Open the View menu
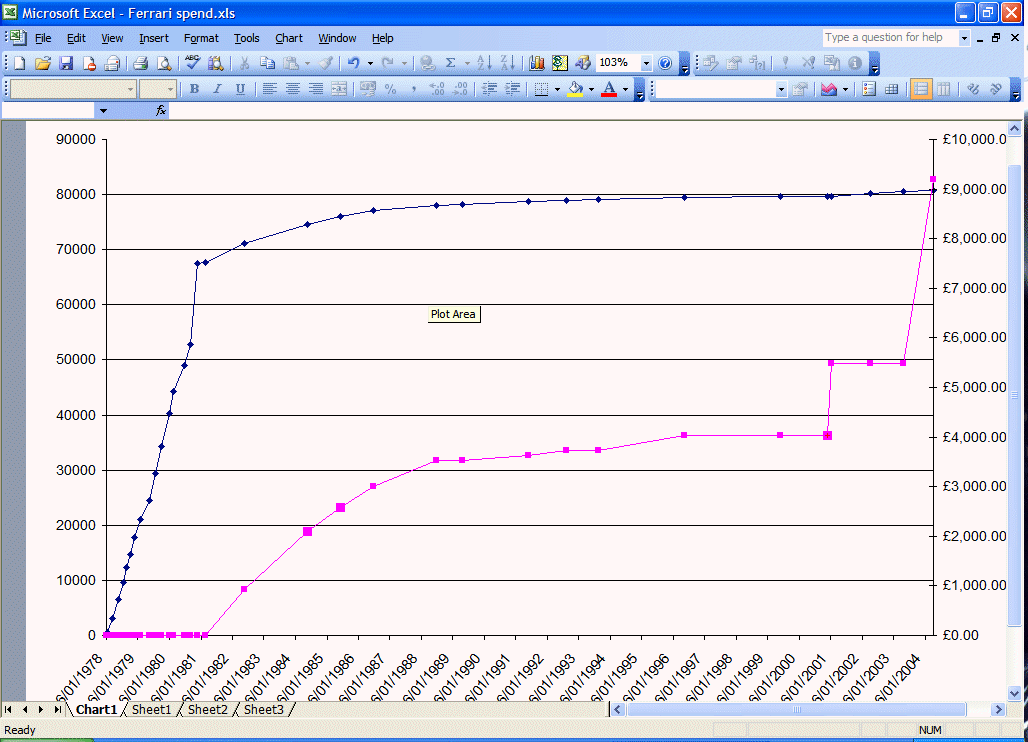This screenshot has width=1028, height=742. point(112,38)
